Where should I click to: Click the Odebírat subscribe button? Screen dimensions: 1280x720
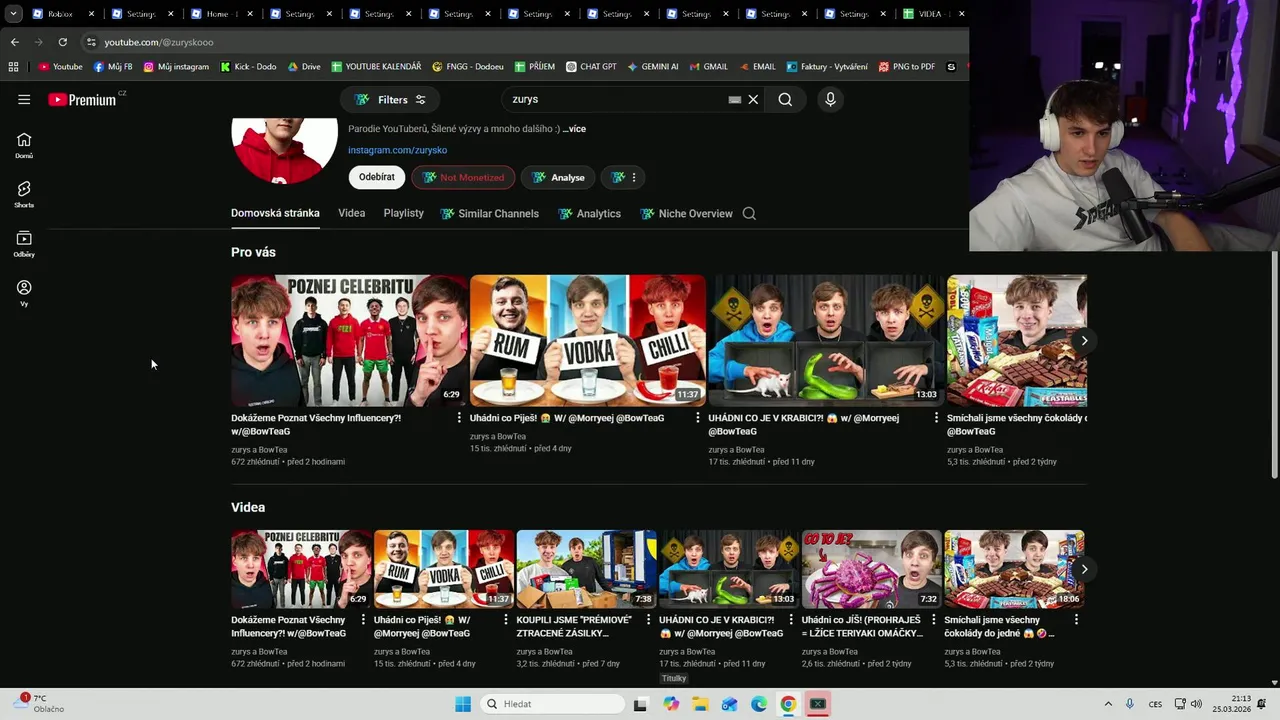point(377,177)
